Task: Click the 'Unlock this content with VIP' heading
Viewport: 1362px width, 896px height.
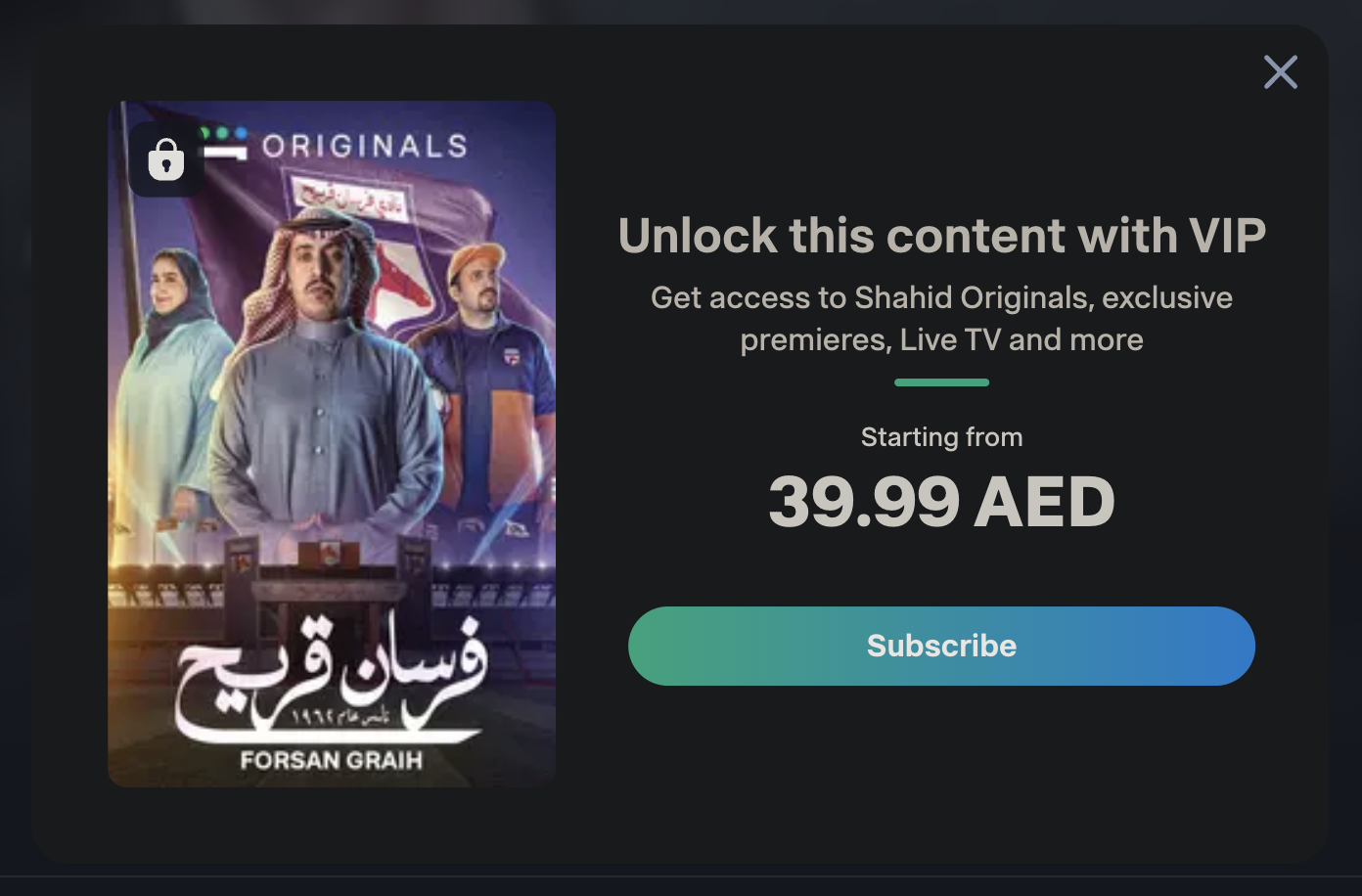Action: pyautogui.click(x=941, y=236)
